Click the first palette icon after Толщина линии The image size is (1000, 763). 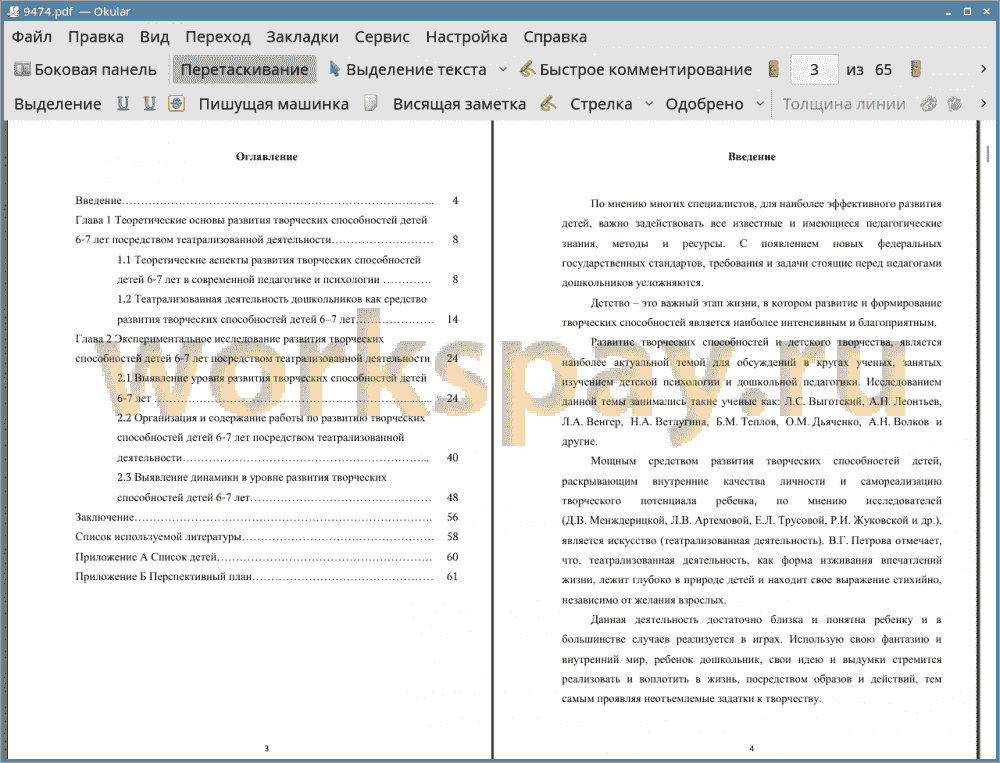(x=929, y=103)
